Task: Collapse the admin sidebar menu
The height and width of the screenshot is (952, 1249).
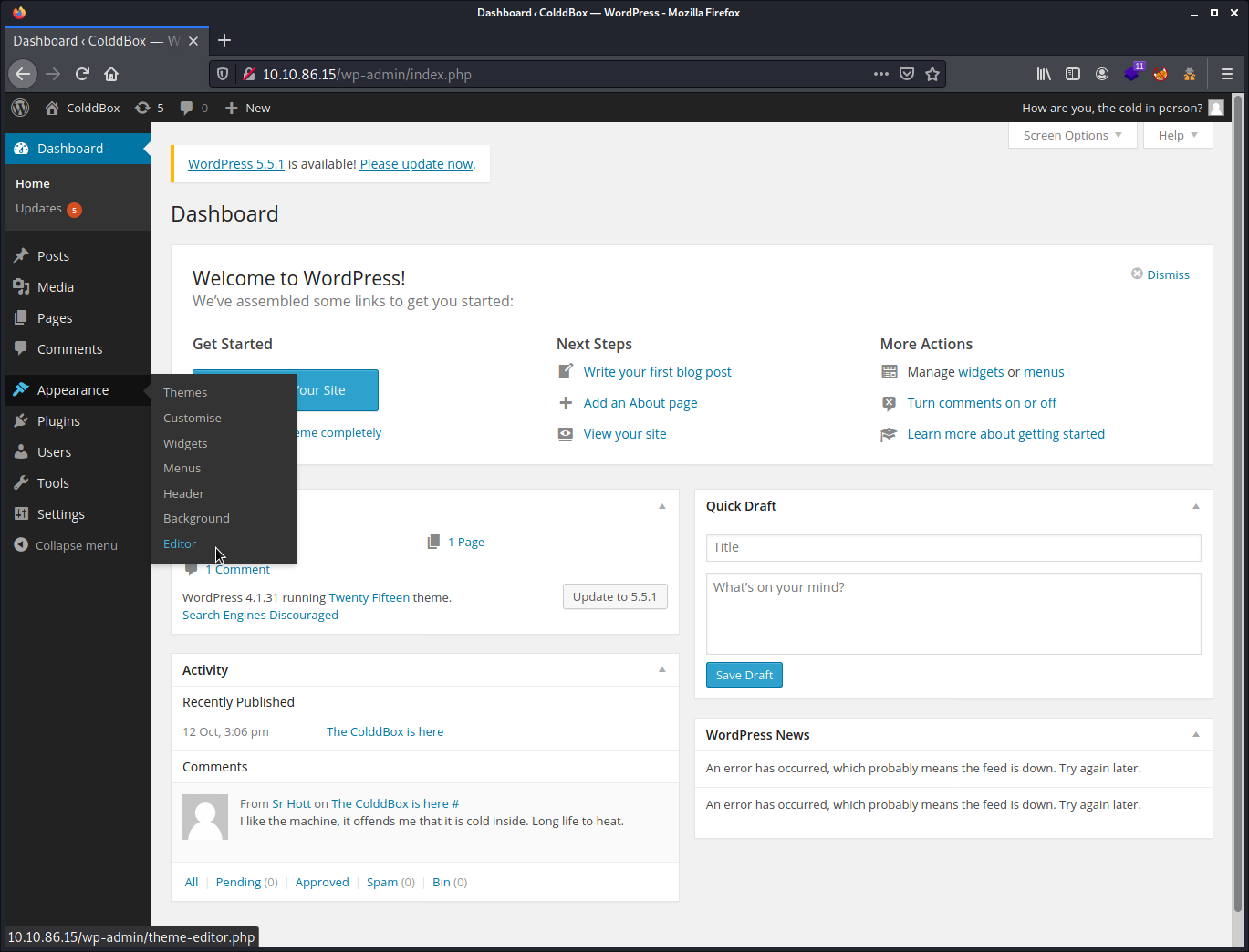Action: [66, 545]
